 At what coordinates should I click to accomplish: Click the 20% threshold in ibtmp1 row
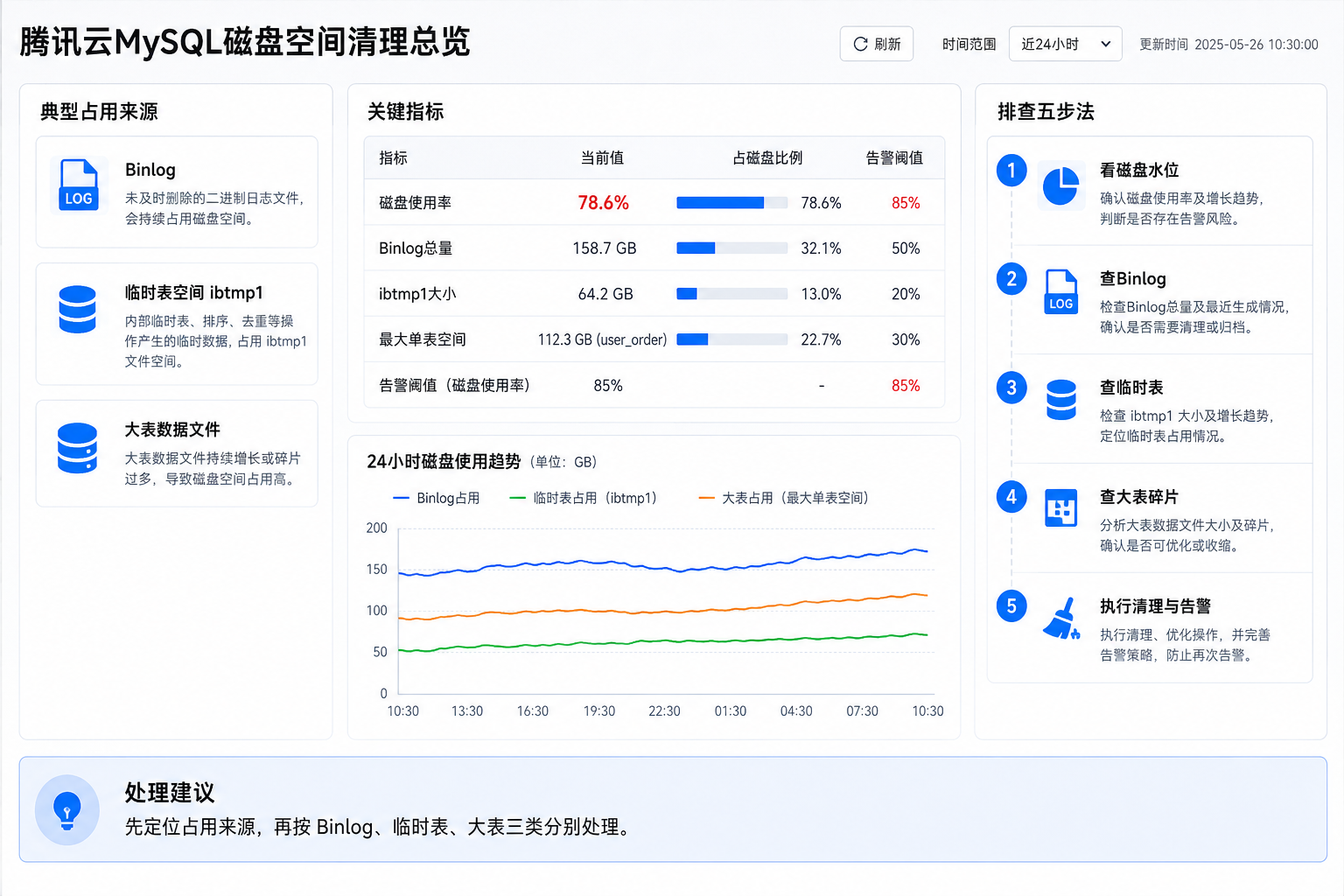[x=906, y=294]
